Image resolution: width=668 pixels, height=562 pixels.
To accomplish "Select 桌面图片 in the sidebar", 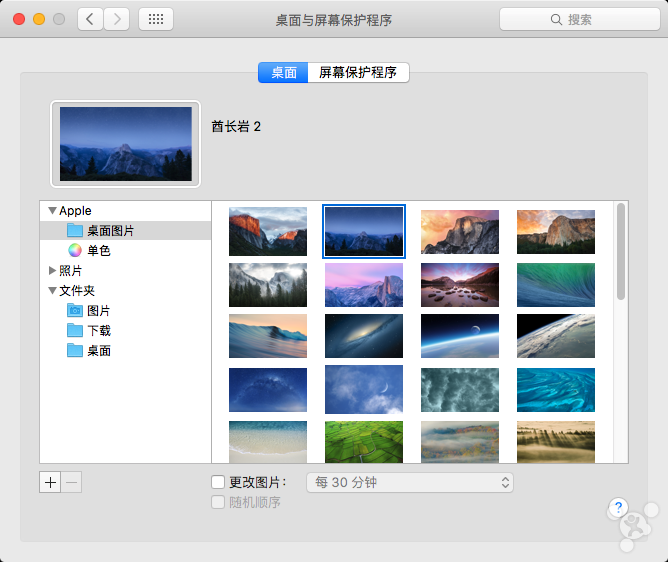I will tap(110, 231).
